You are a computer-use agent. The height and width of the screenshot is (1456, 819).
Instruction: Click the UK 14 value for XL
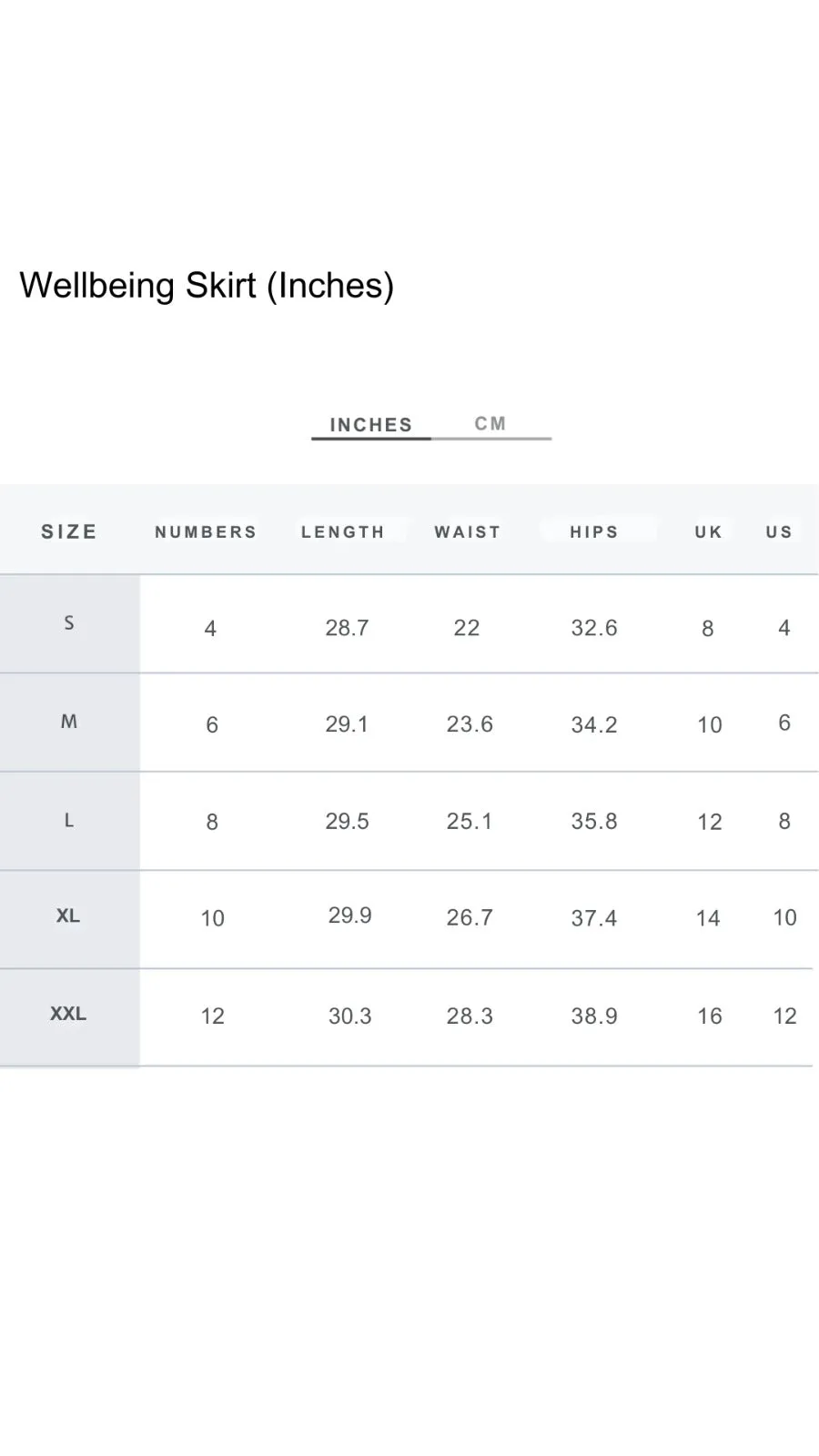pyautogui.click(x=708, y=918)
